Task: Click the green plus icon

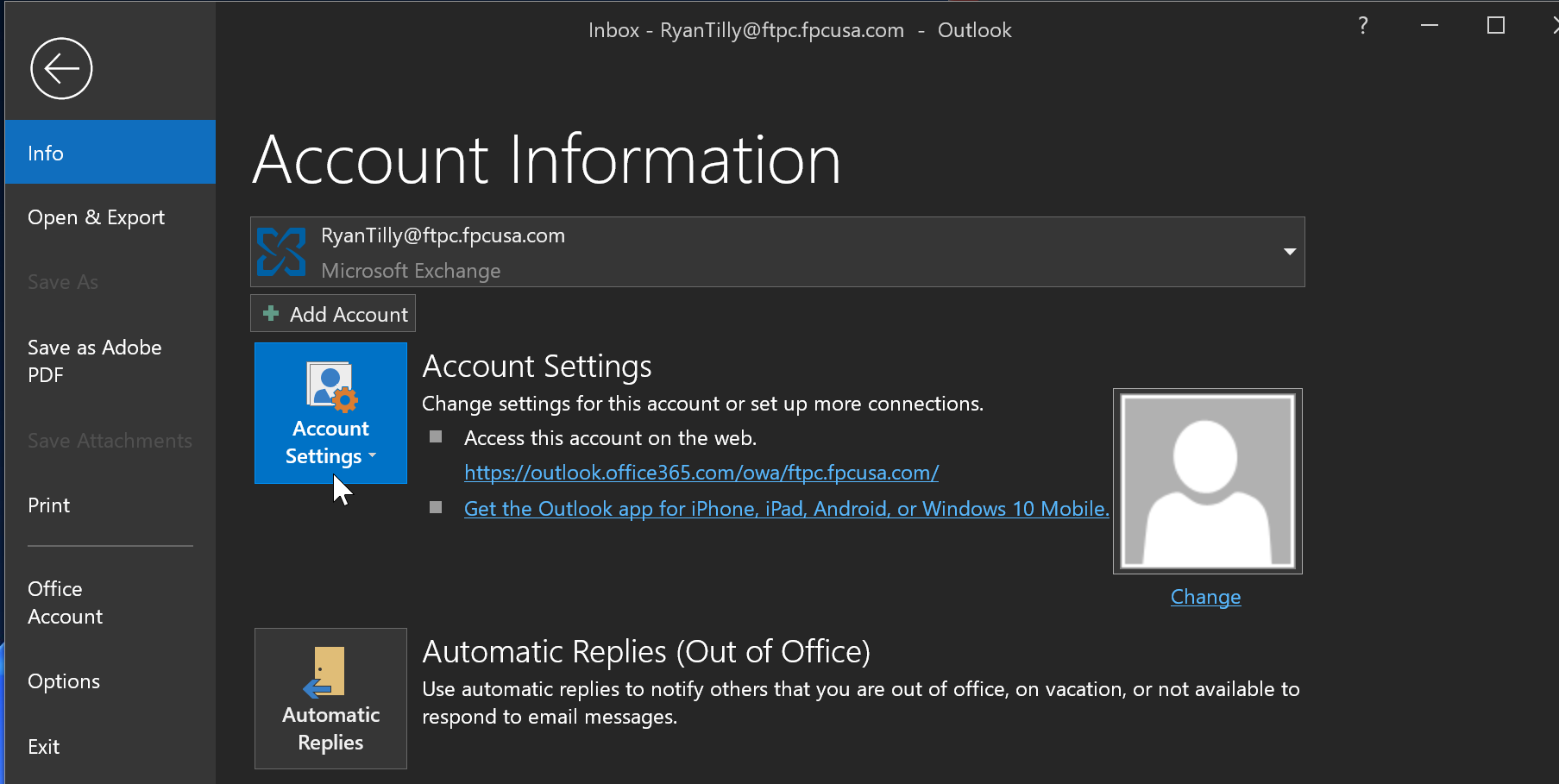Action: pyautogui.click(x=271, y=313)
